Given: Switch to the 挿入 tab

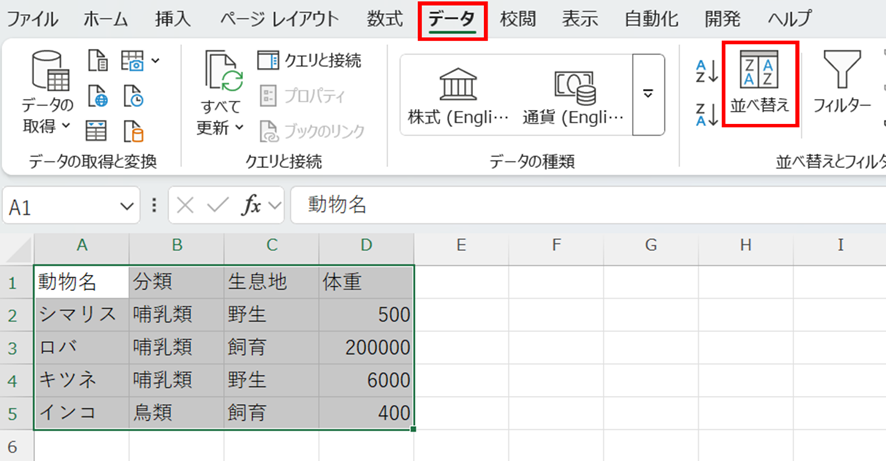Looking at the screenshot, I should [x=173, y=20].
